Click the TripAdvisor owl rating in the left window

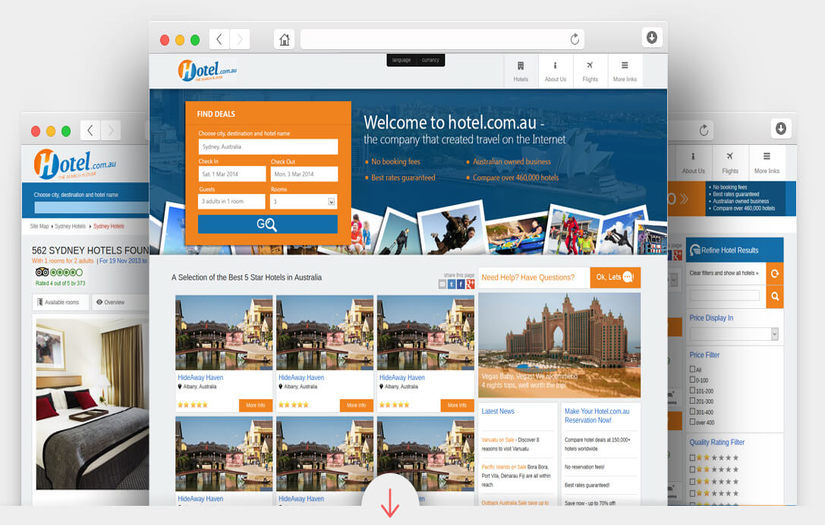coord(59,272)
